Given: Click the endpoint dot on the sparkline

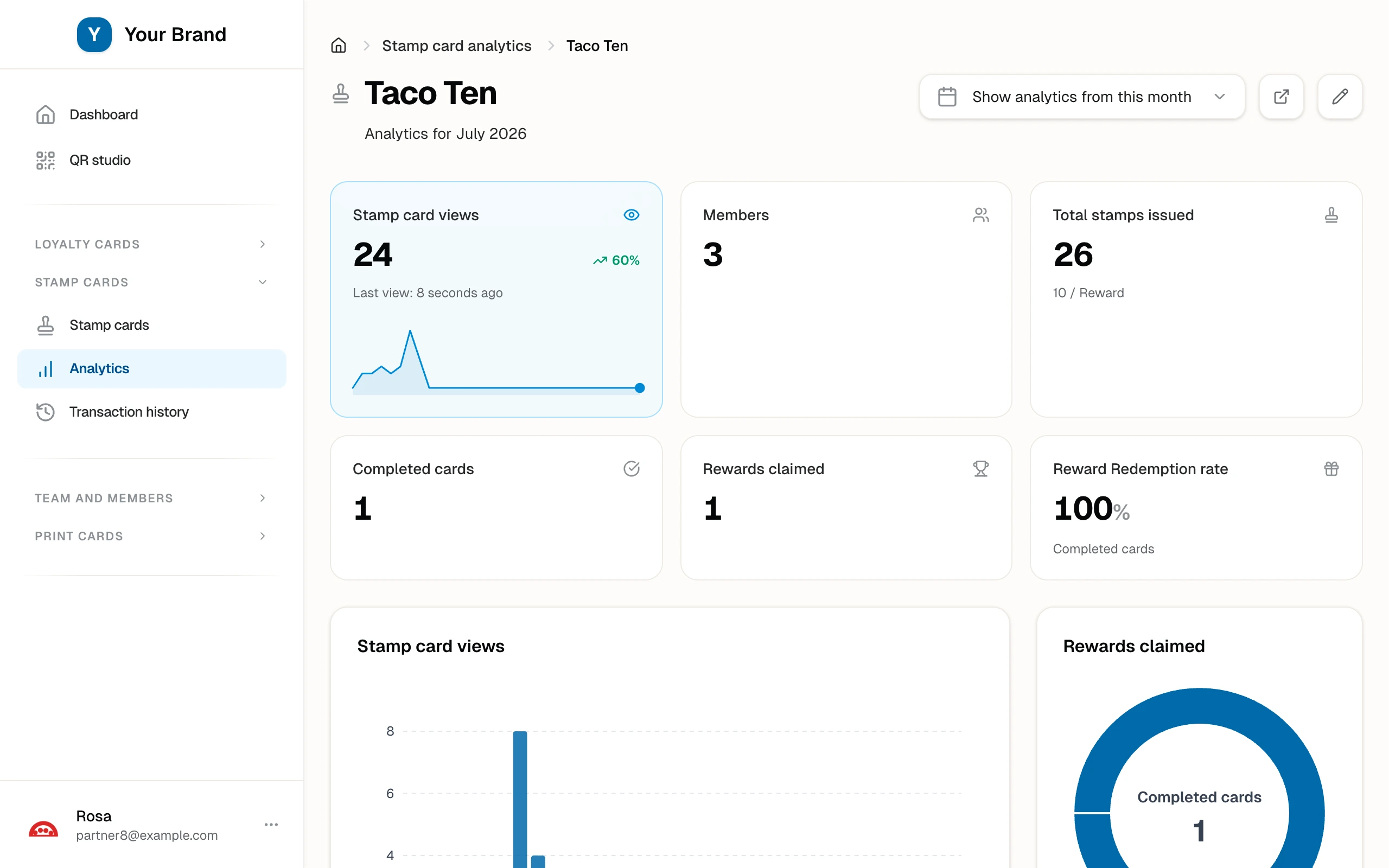Looking at the screenshot, I should (x=639, y=388).
